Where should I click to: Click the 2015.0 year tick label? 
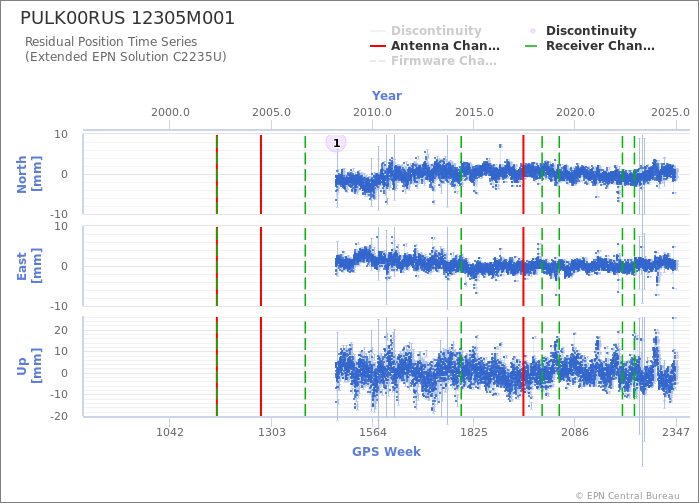pyautogui.click(x=474, y=112)
